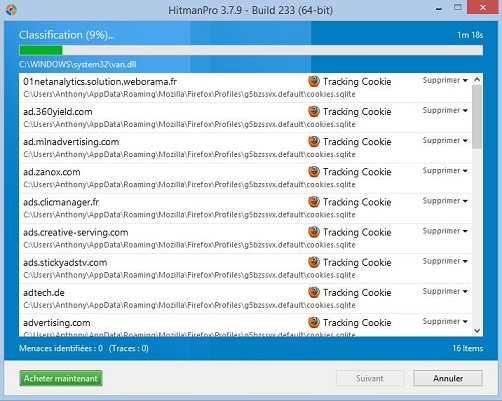
Task: Select the adtech.de entry
Action: (245, 299)
